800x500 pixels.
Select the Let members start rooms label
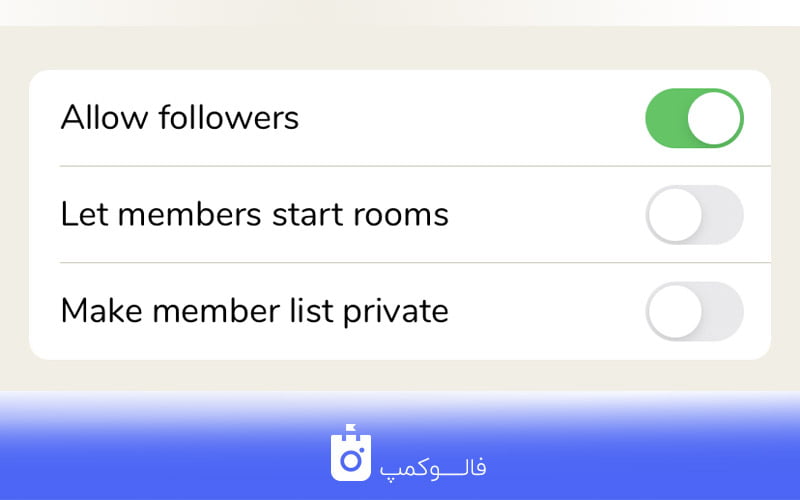[255, 214]
